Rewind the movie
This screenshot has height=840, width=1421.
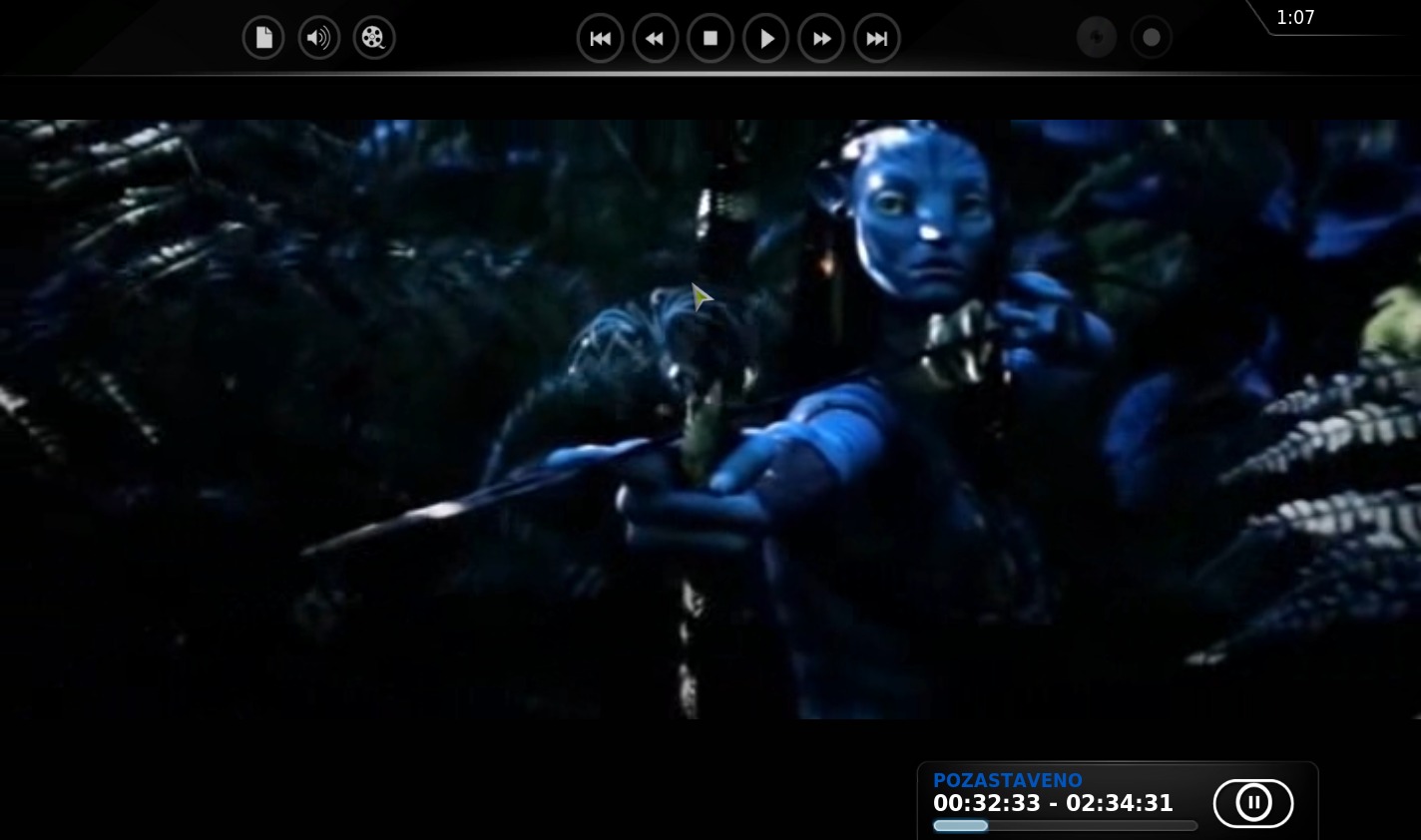pos(656,38)
